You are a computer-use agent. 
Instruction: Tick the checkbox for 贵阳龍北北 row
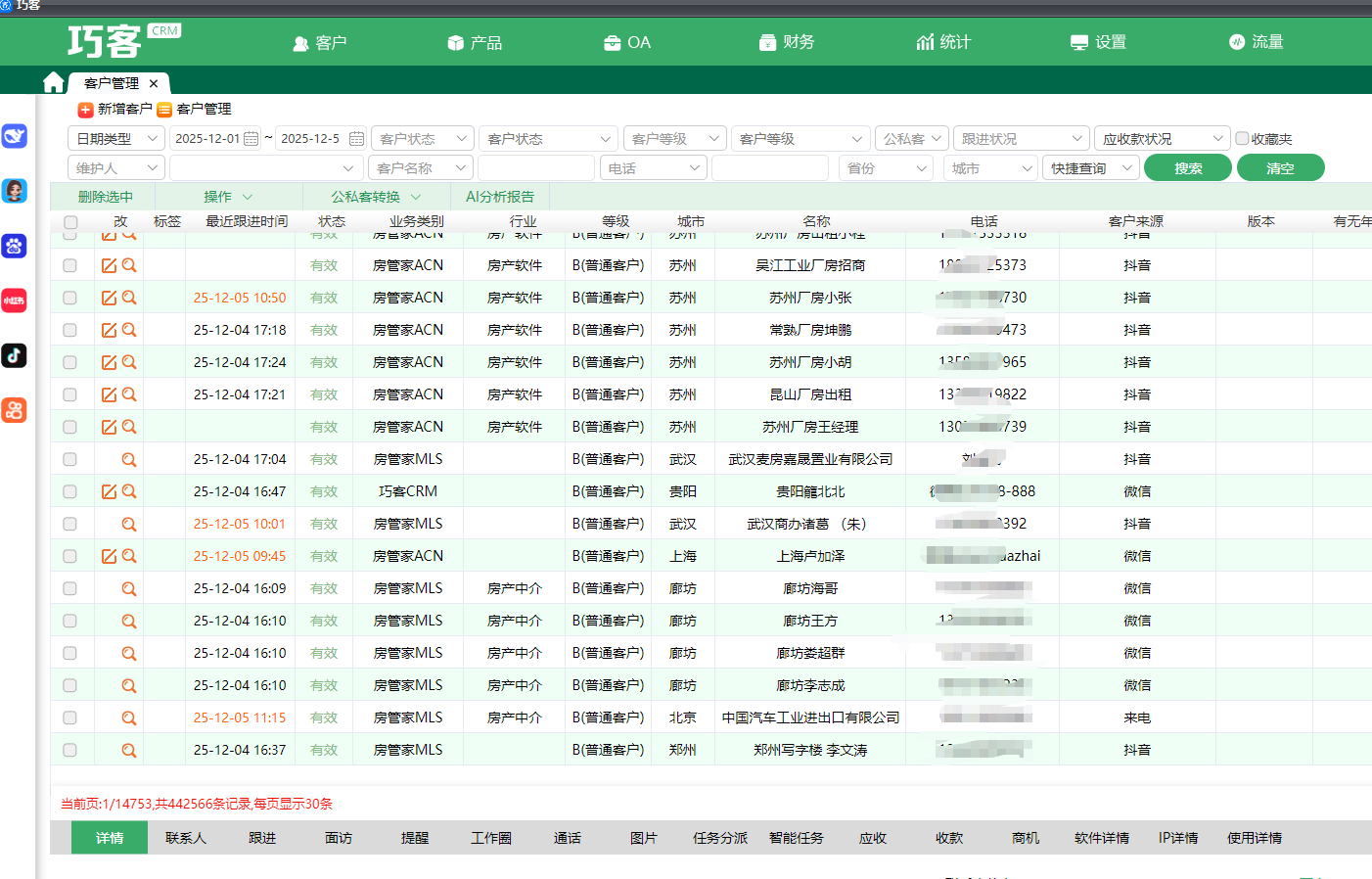[69, 491]
